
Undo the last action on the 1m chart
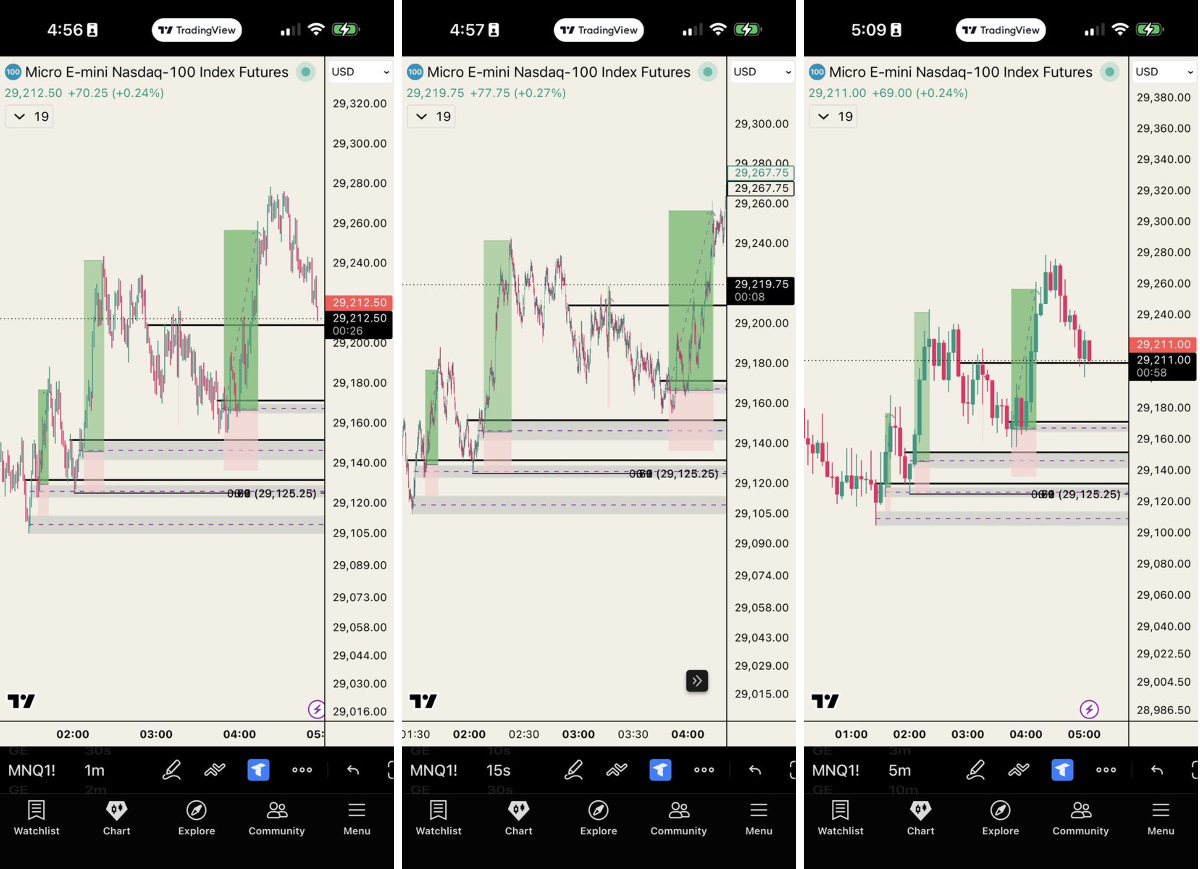(x=353, y=770)
